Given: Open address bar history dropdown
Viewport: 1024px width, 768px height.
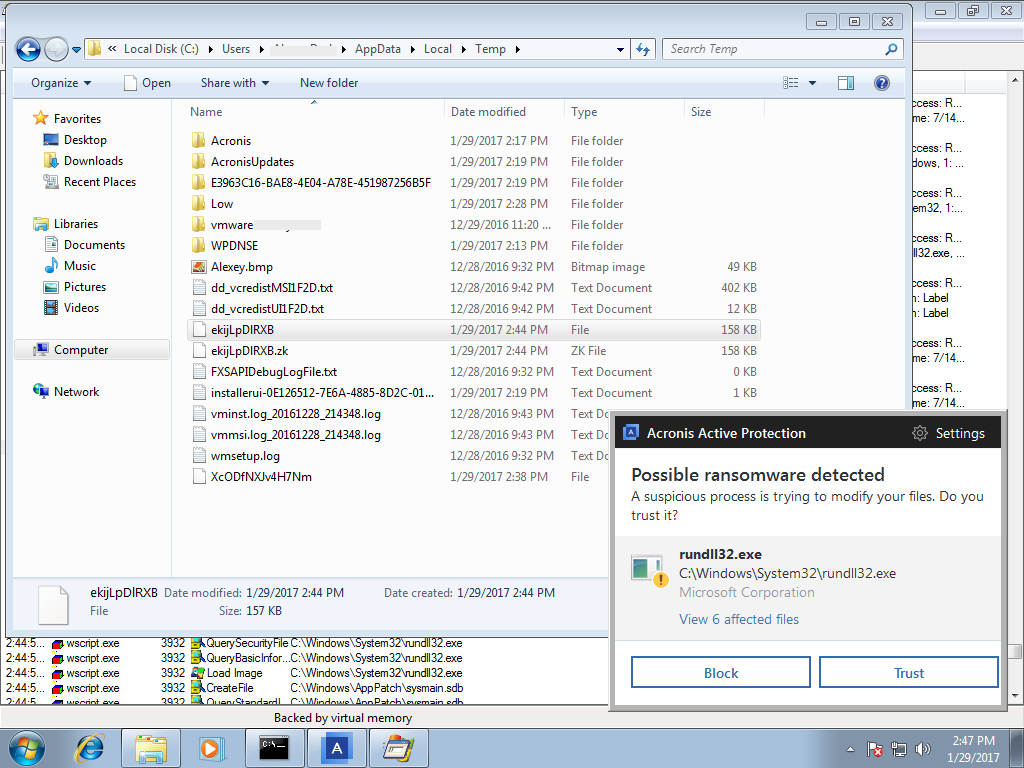Looking at the screenshot, I should pyautogui.click(x=620, y=50).
